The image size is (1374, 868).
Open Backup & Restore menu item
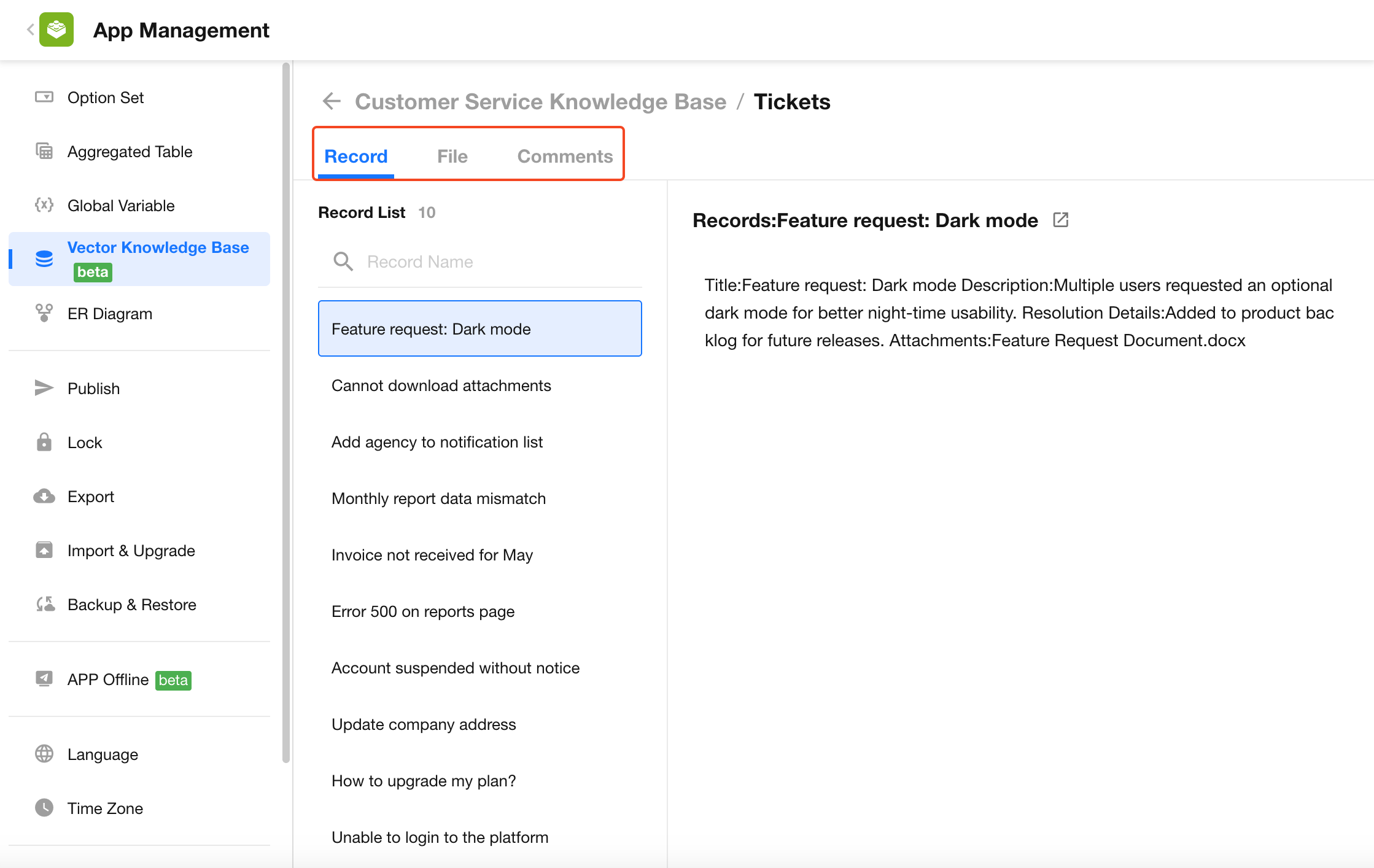131,605
